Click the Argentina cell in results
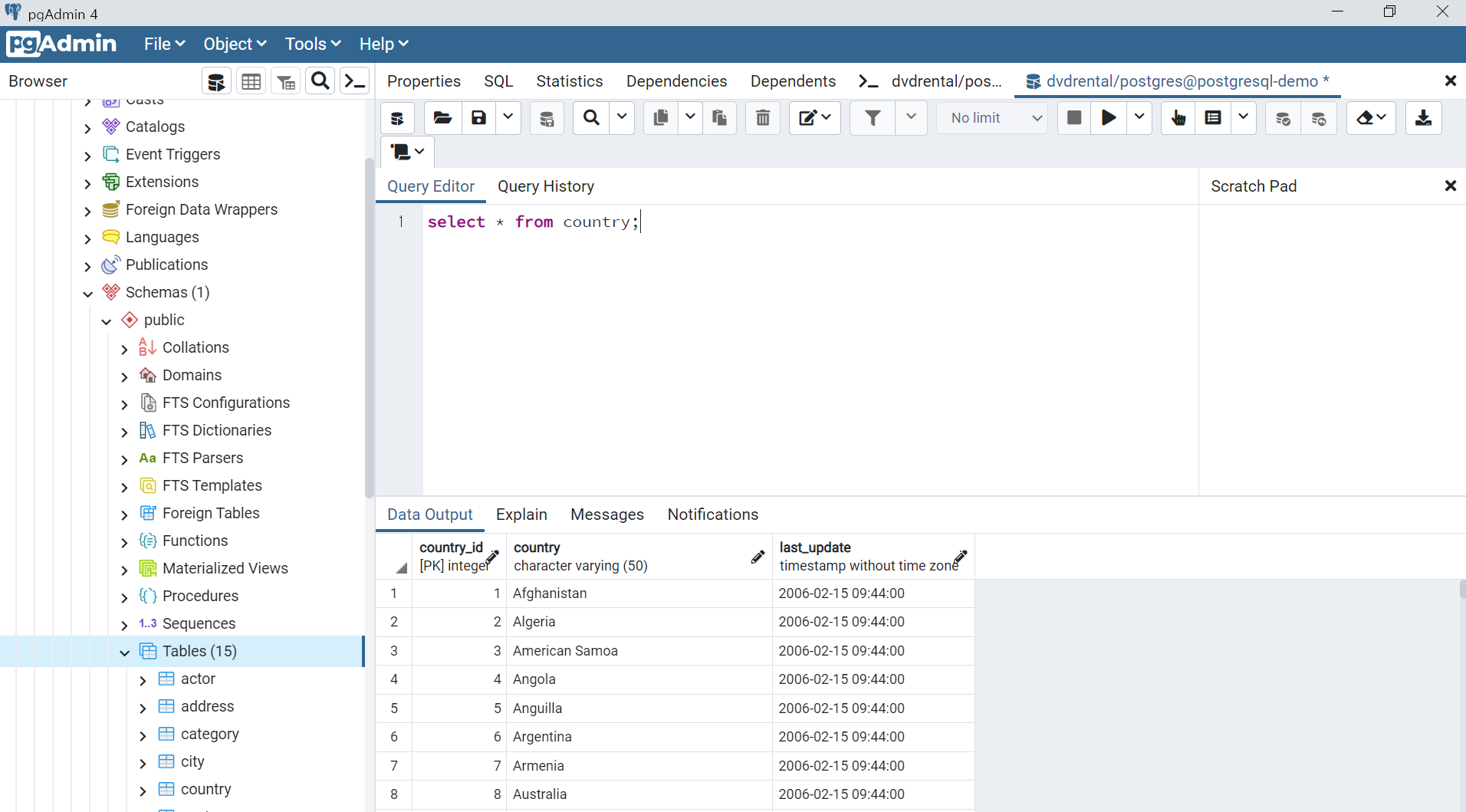The width and height of the screenshot is (1466, 812). coord(639,737)
